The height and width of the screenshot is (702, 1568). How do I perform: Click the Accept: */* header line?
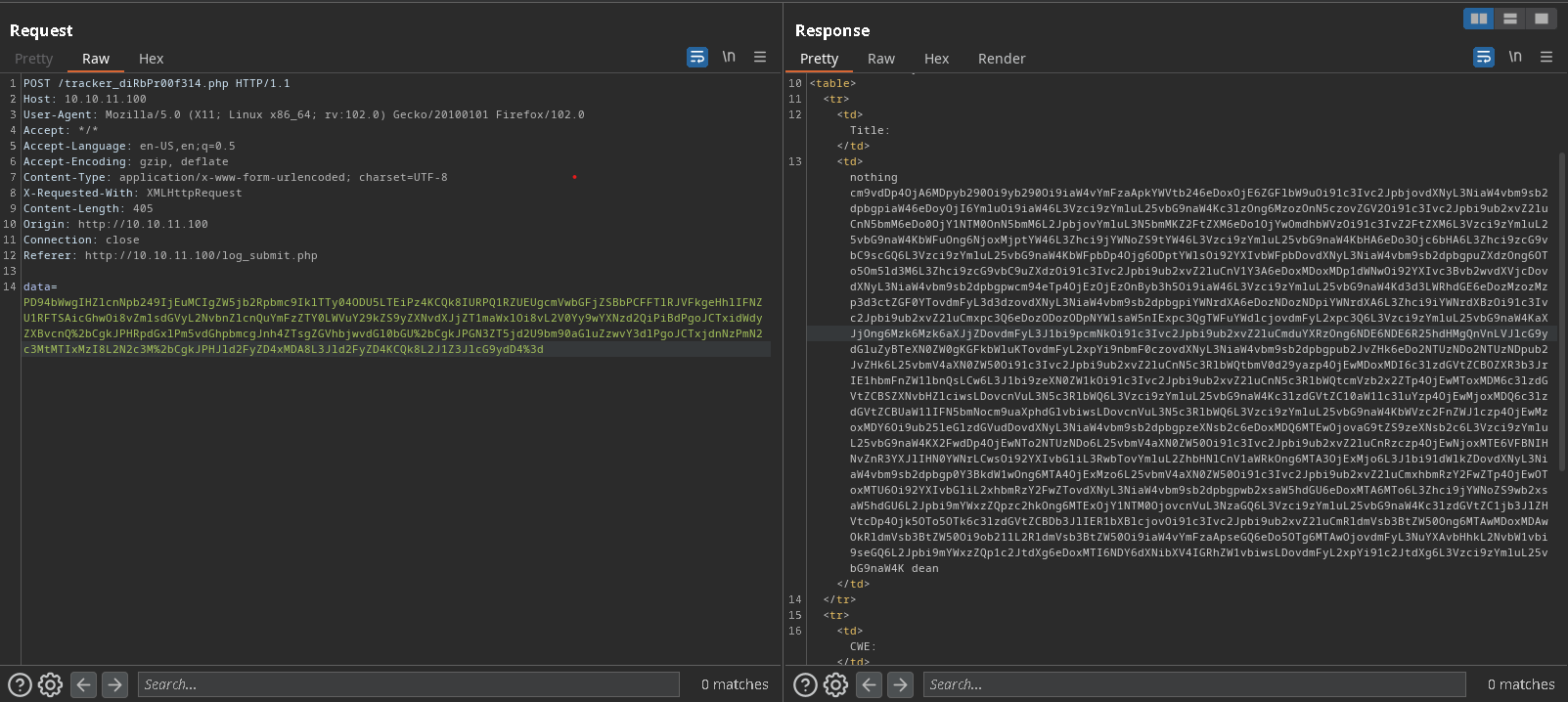(61, 130)
